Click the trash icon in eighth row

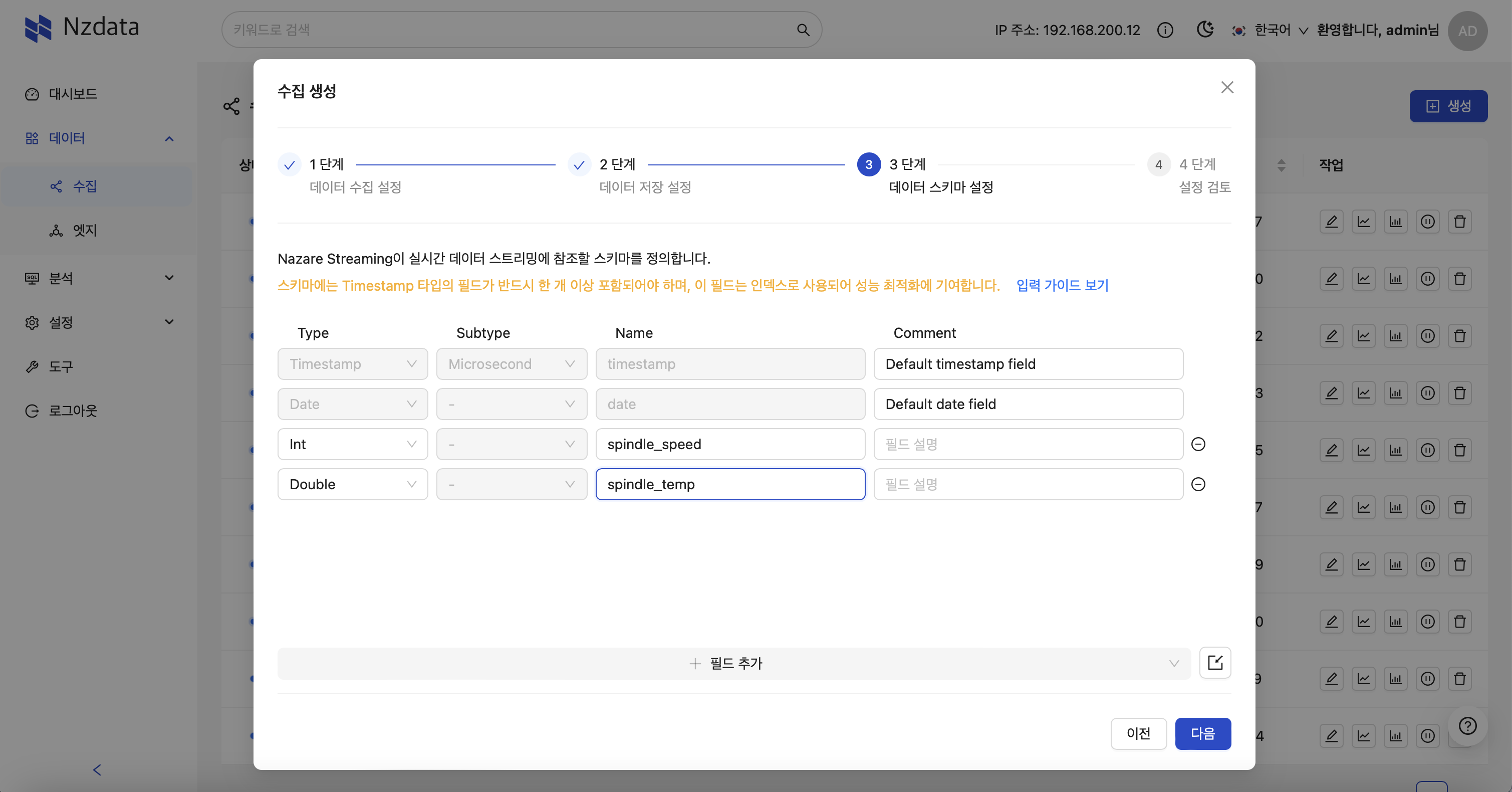tap(1460, 622)
